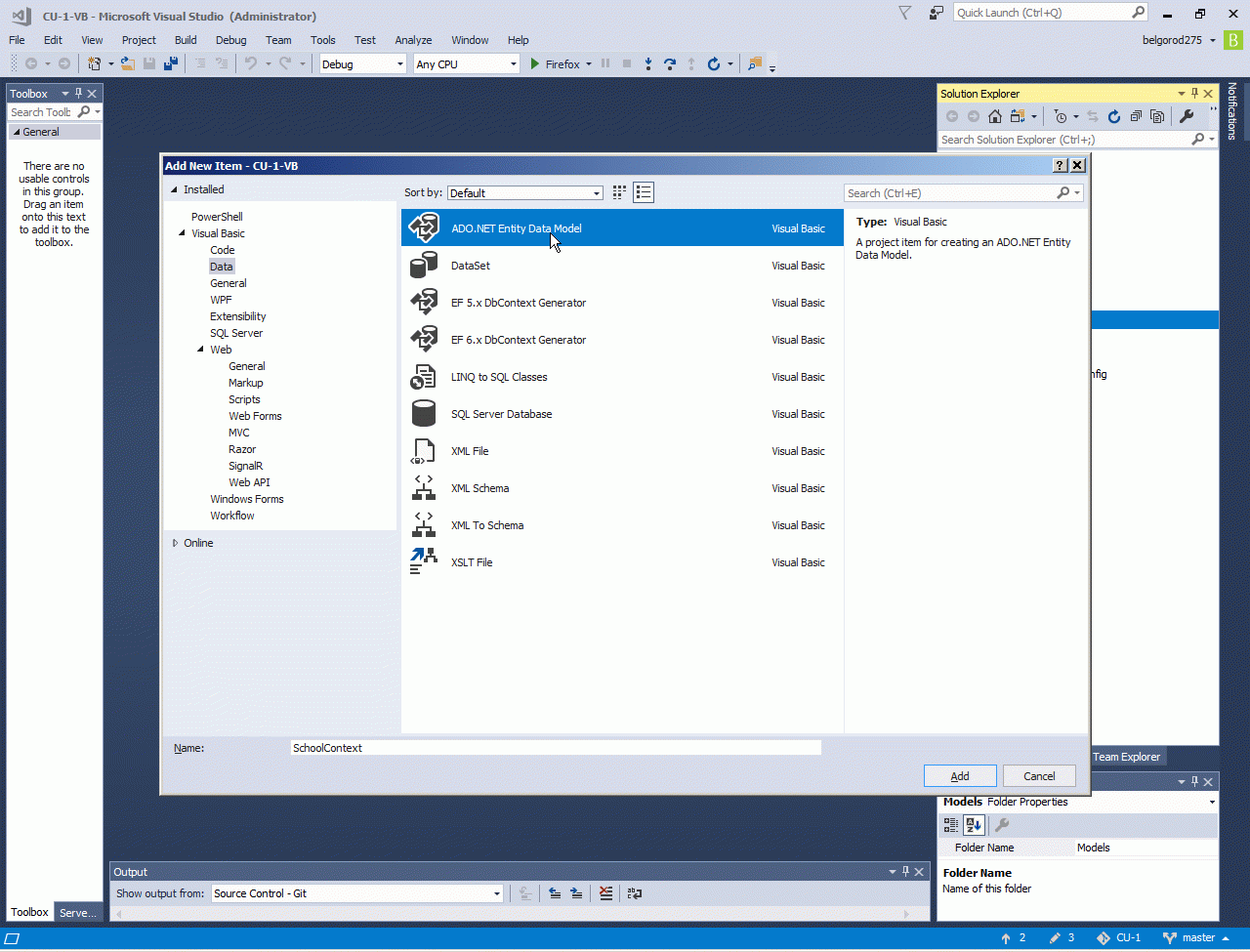Click the master branch in status bar
The image size is (1250, 952).
(1196, 938)
